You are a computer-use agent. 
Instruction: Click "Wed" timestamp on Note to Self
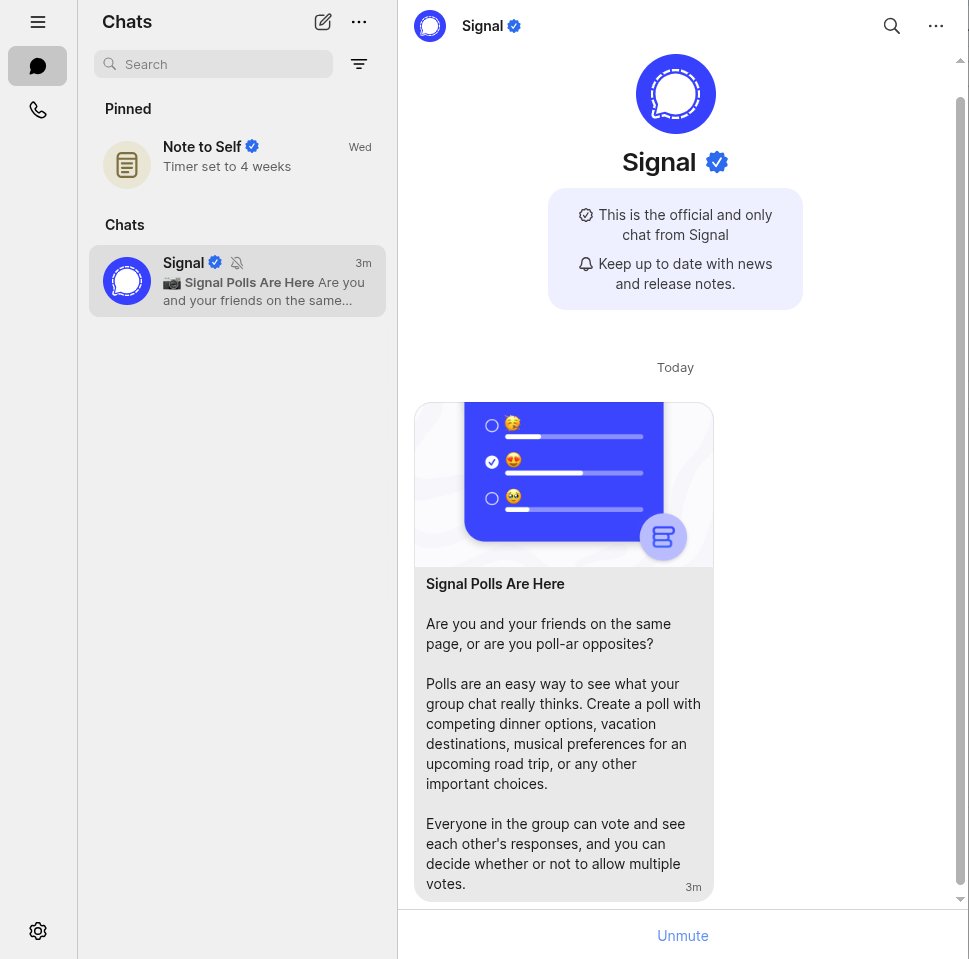point(360,147)
